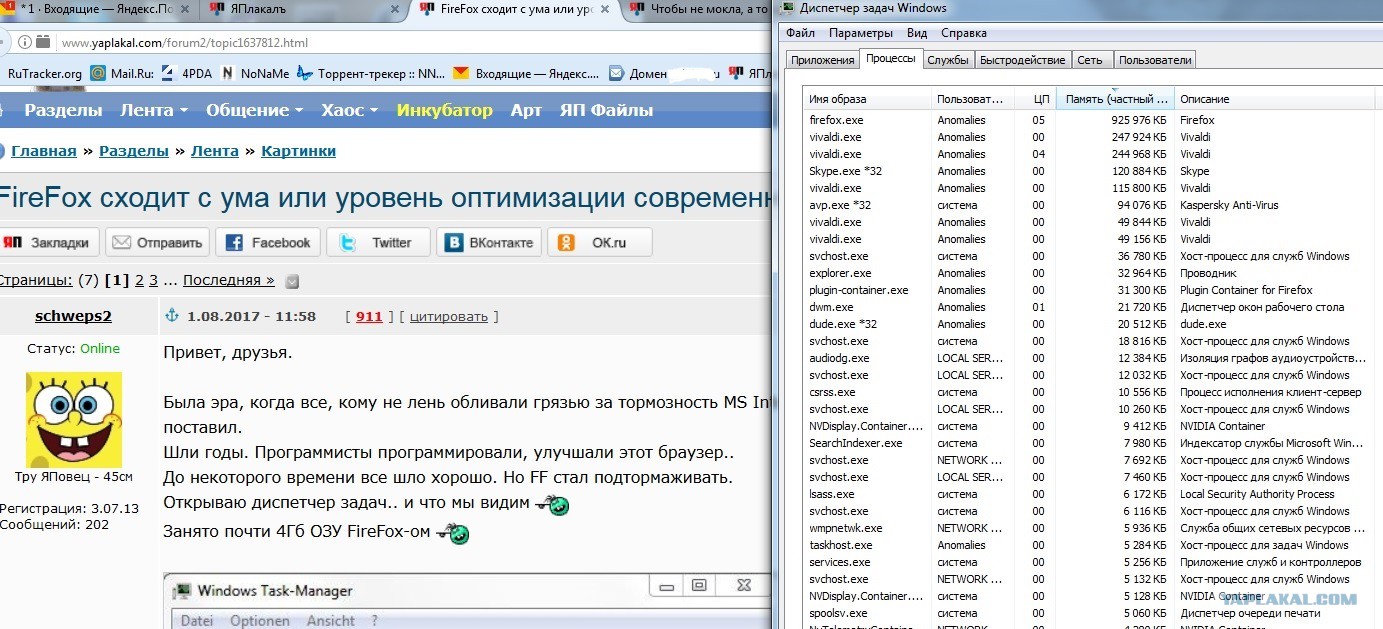Open Справка menu in Task Manager
The image size is (1383, 629).
tap(964, 33)
